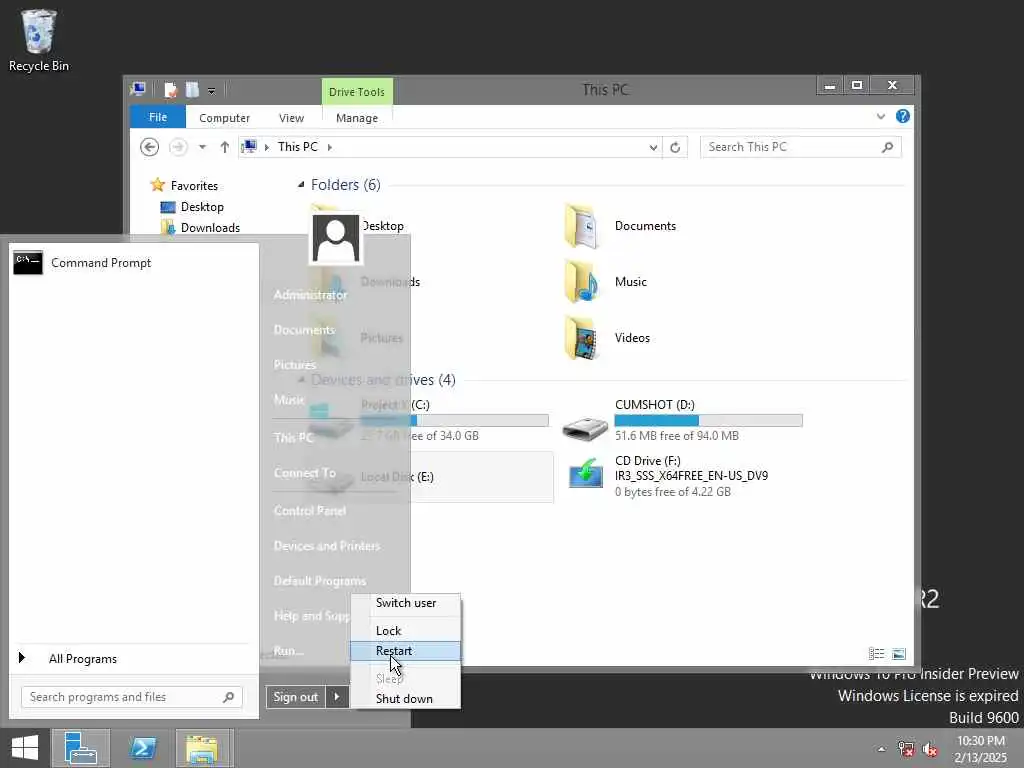Click the user account picture

click(336, 238)
